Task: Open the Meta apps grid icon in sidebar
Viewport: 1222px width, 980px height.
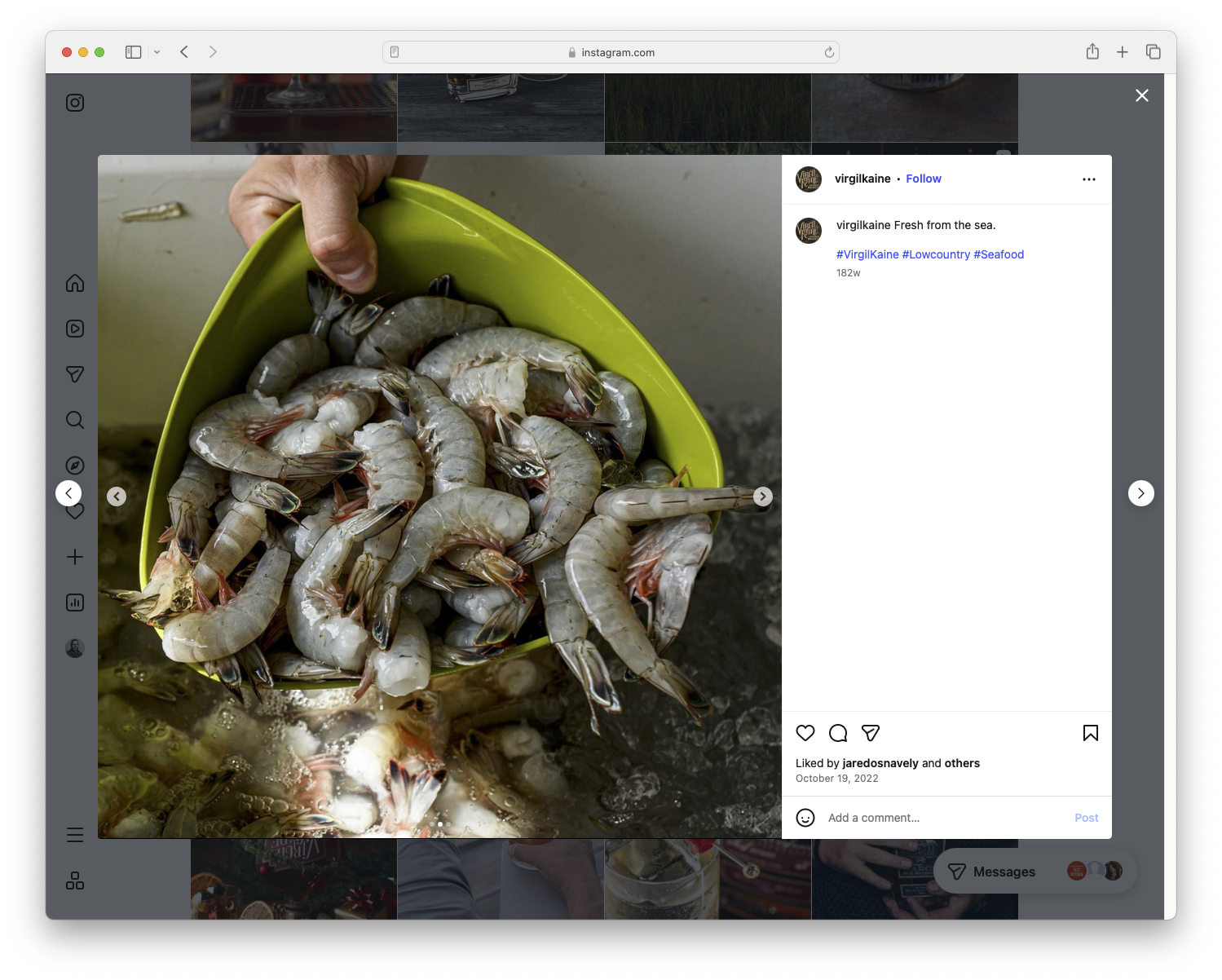Action: click(75, 881)
